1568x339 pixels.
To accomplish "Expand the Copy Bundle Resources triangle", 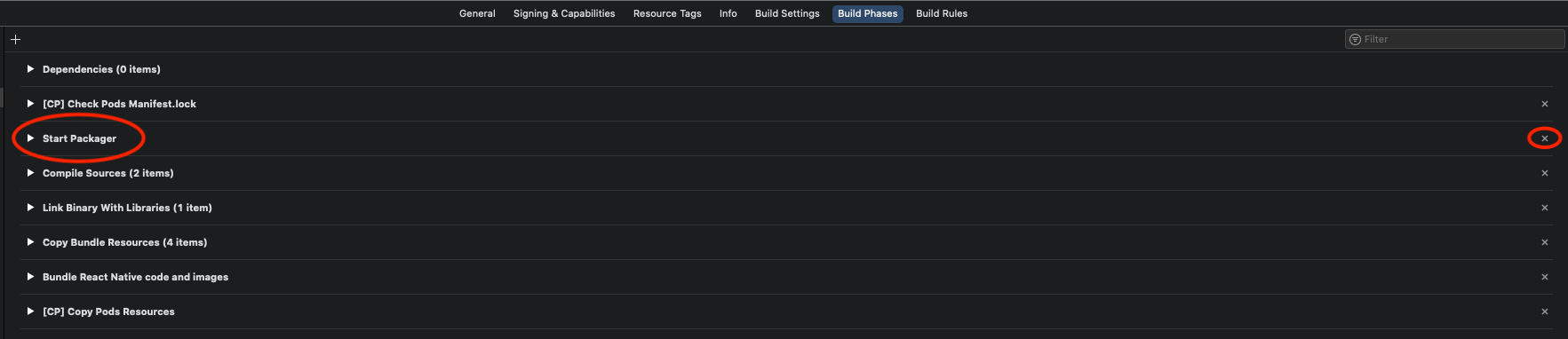I will [30, 242].
